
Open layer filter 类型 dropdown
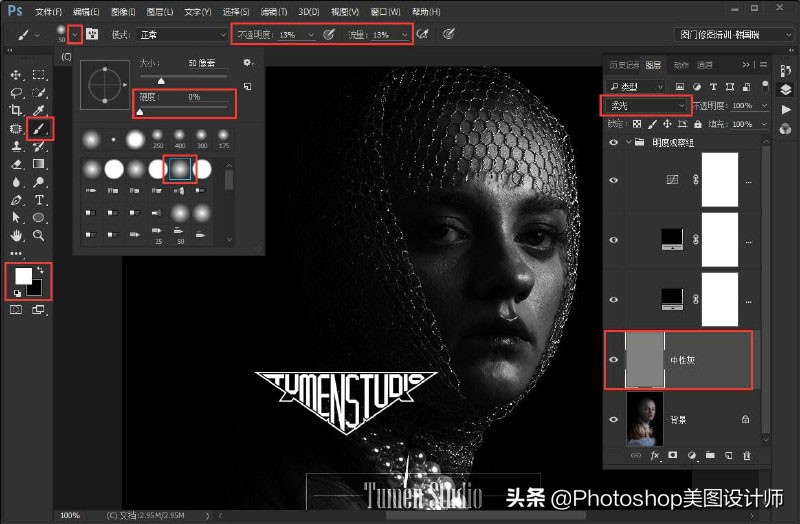[x=635, y=87]
